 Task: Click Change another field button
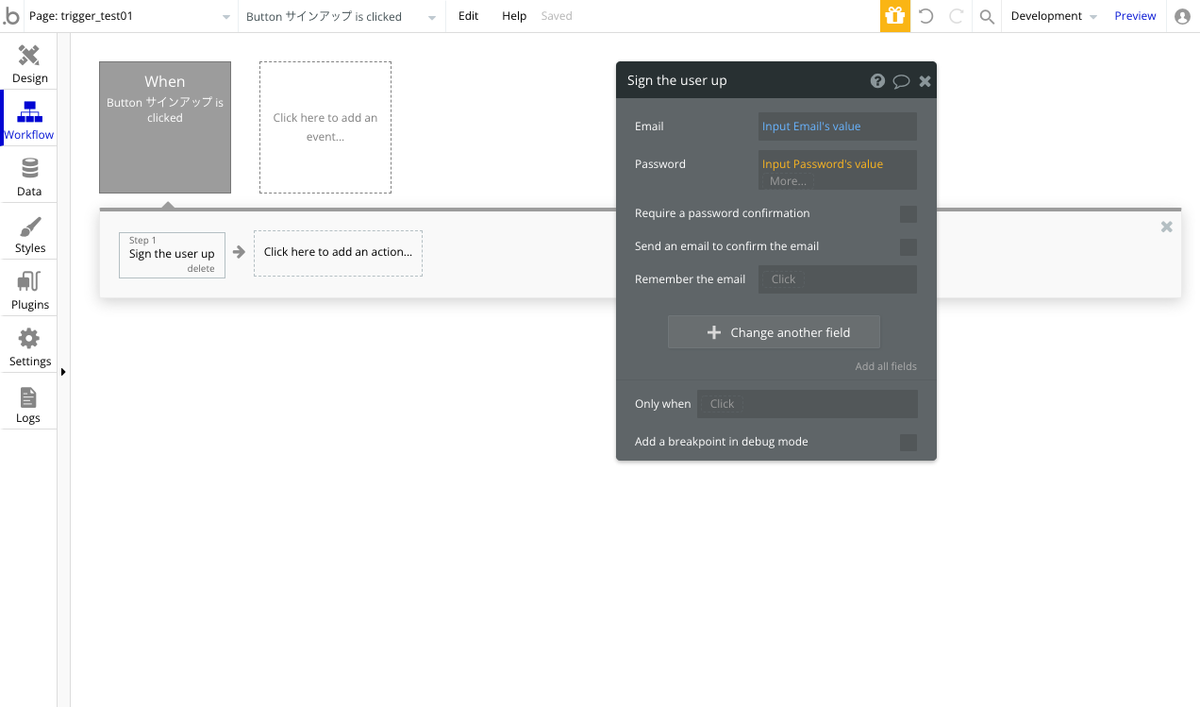pos(774,332)
